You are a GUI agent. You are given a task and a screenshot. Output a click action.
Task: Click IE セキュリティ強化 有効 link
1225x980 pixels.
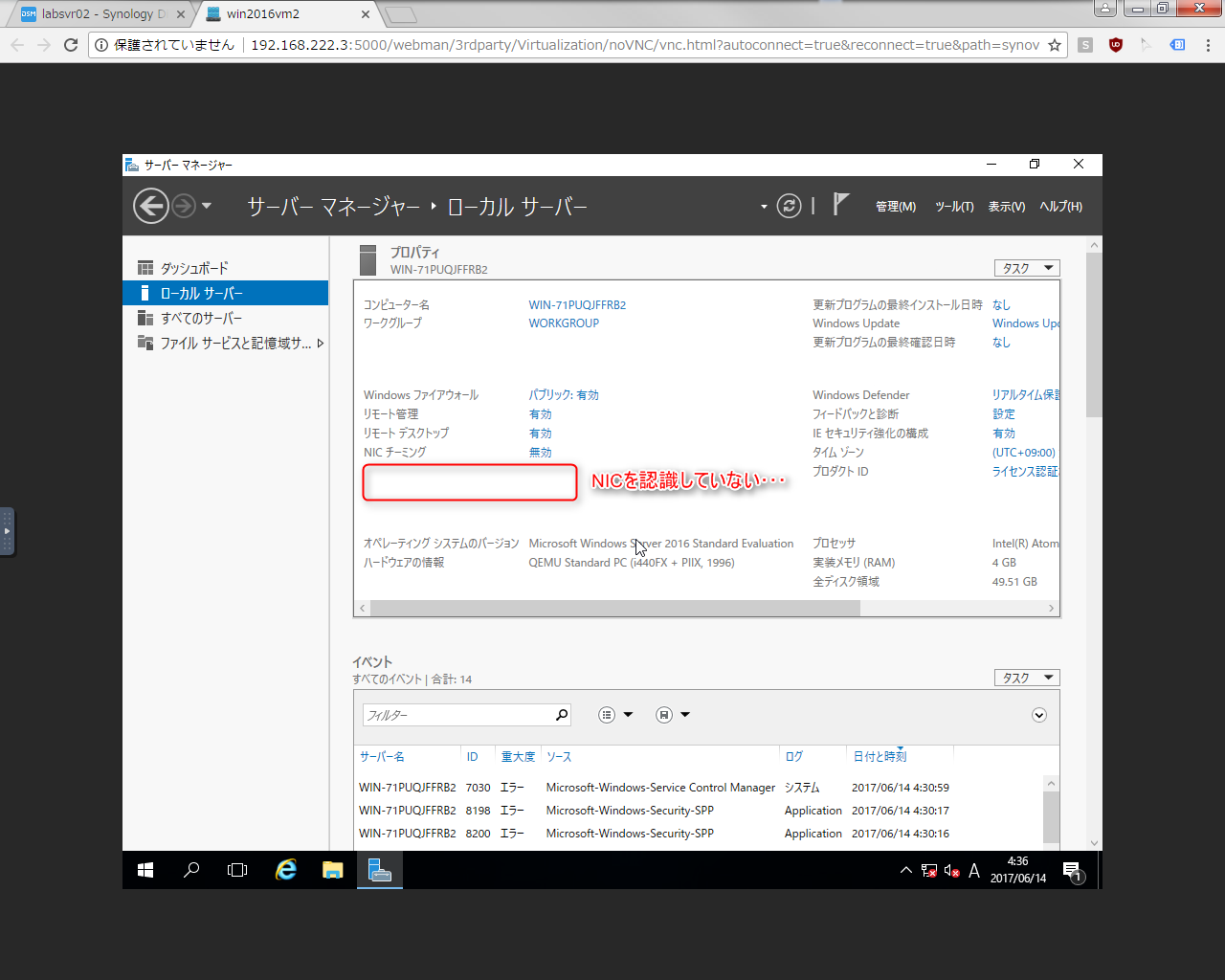(1003, 433)
